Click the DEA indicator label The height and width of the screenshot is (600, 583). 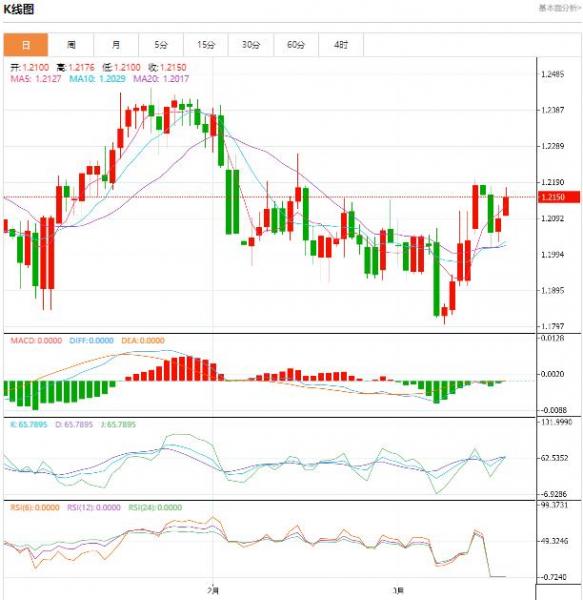pos(143,341)
